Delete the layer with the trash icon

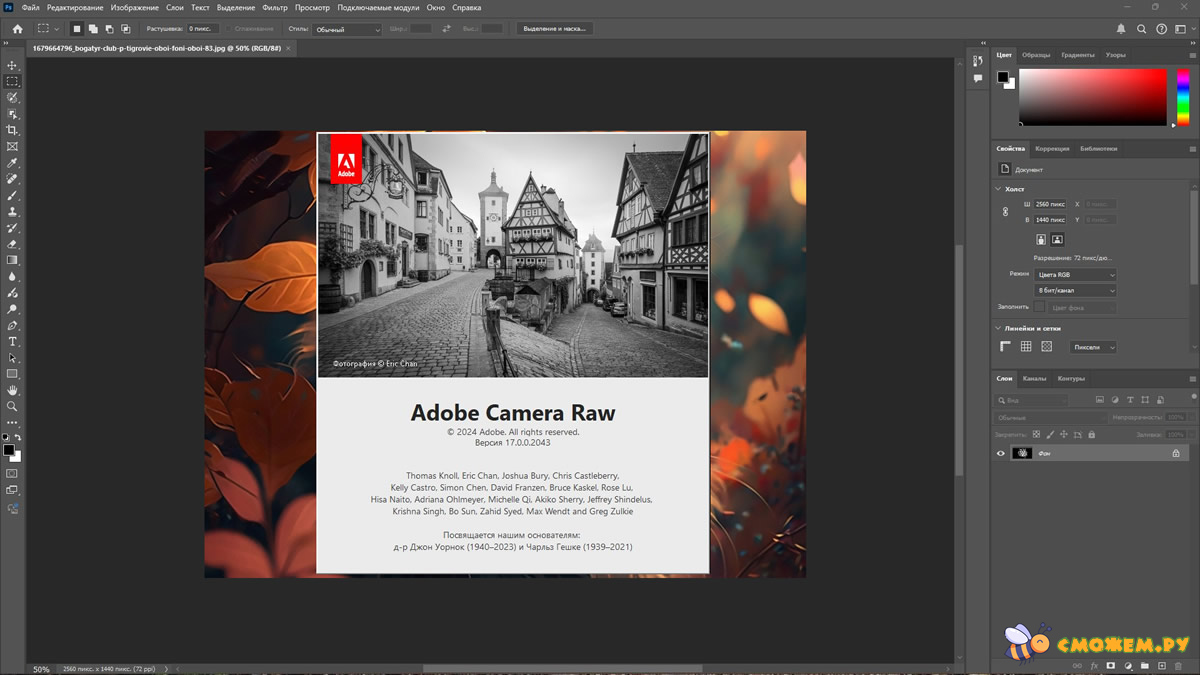point(1179,665)
